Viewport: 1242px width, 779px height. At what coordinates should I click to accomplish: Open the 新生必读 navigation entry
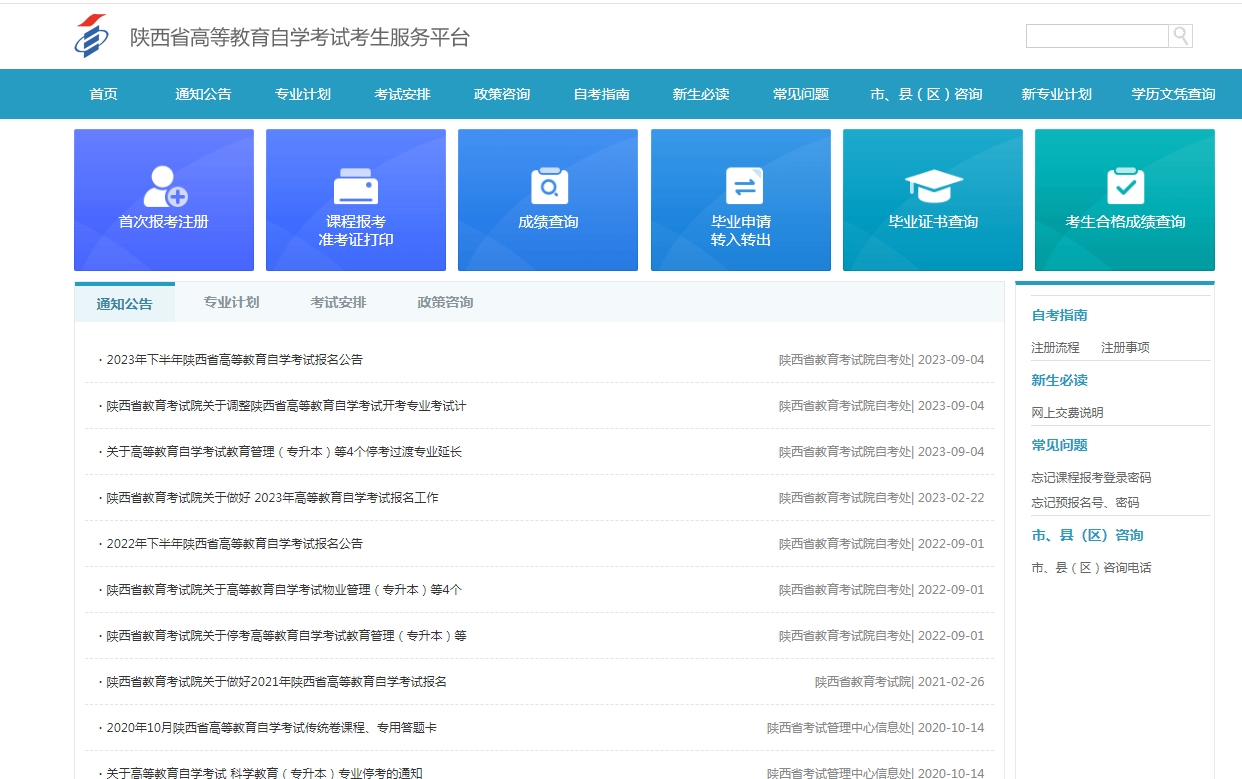pyautogui.click(x=701, y=93)
